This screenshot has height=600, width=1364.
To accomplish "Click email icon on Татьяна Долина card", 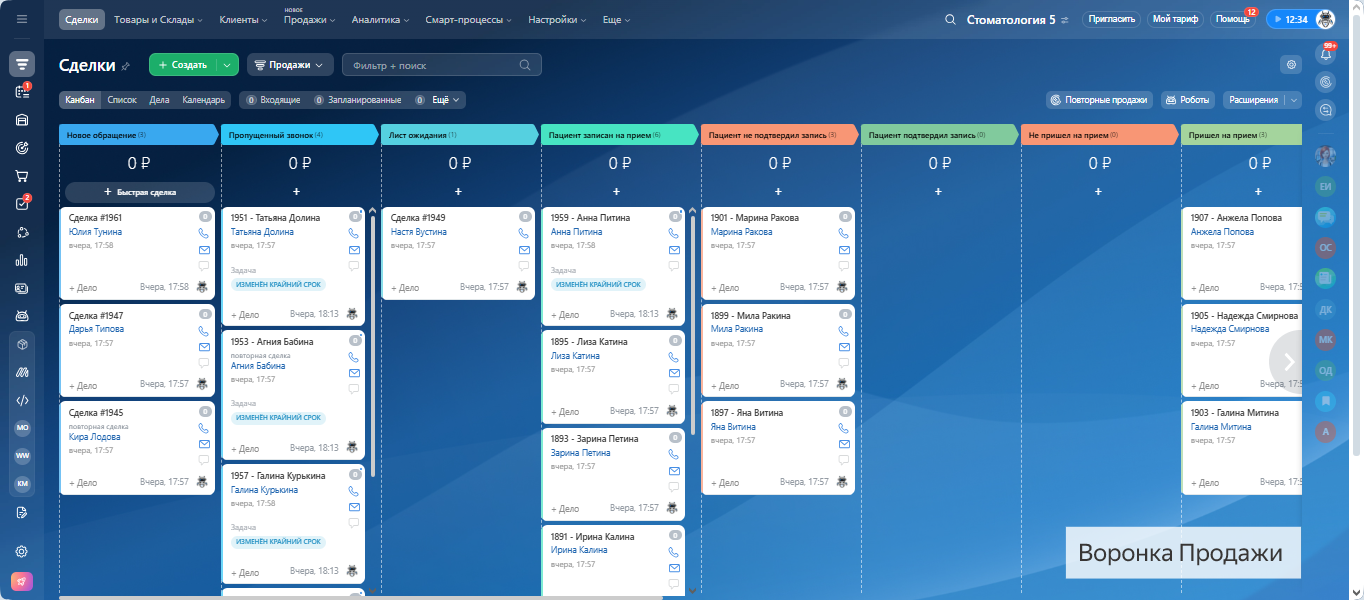I will coord(354,250).
